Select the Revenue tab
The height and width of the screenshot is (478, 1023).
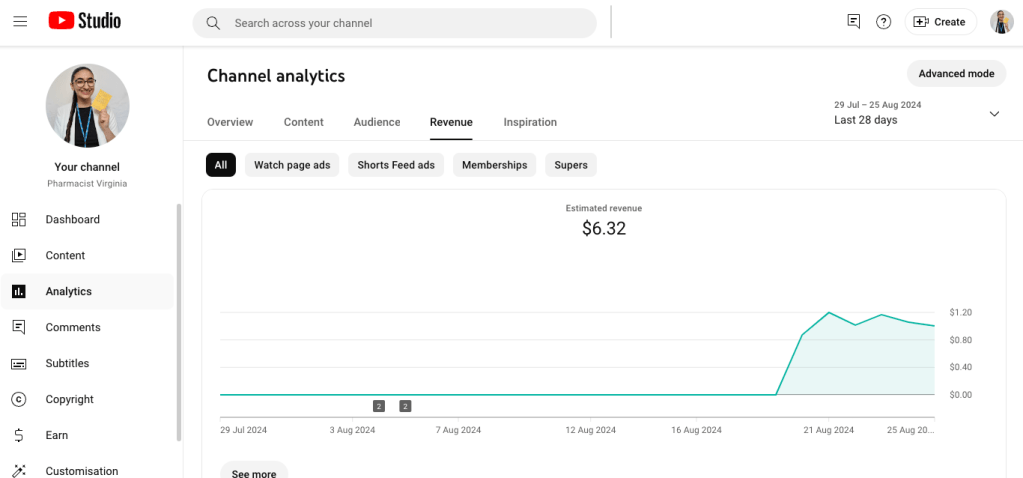pyautogui.click(x=451, y=122)
